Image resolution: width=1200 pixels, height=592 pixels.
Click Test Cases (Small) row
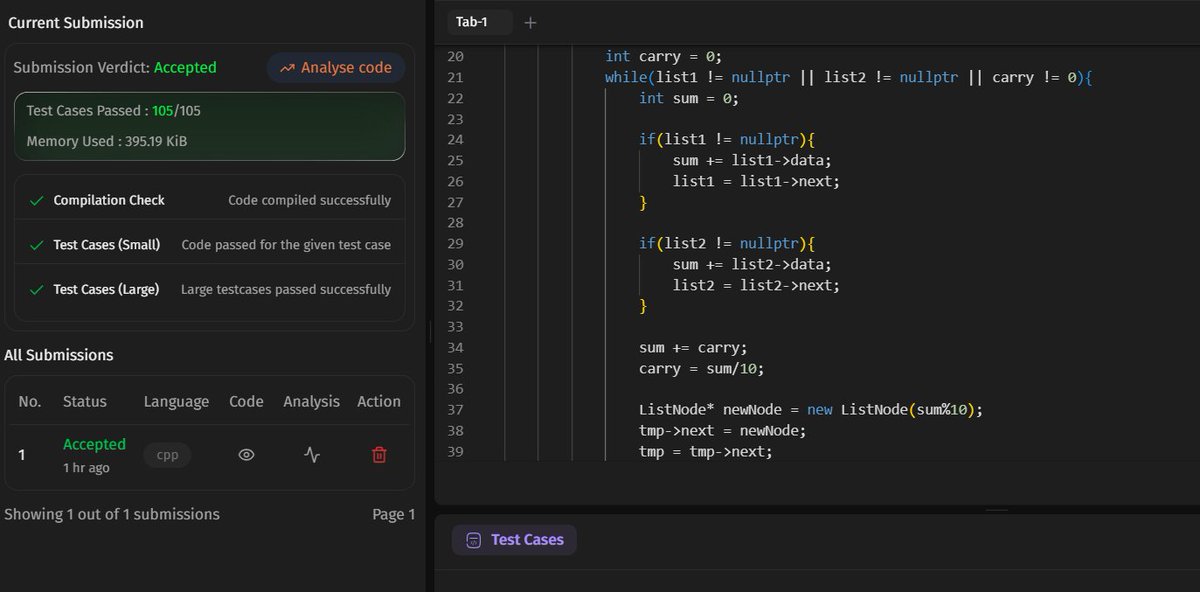210,244
